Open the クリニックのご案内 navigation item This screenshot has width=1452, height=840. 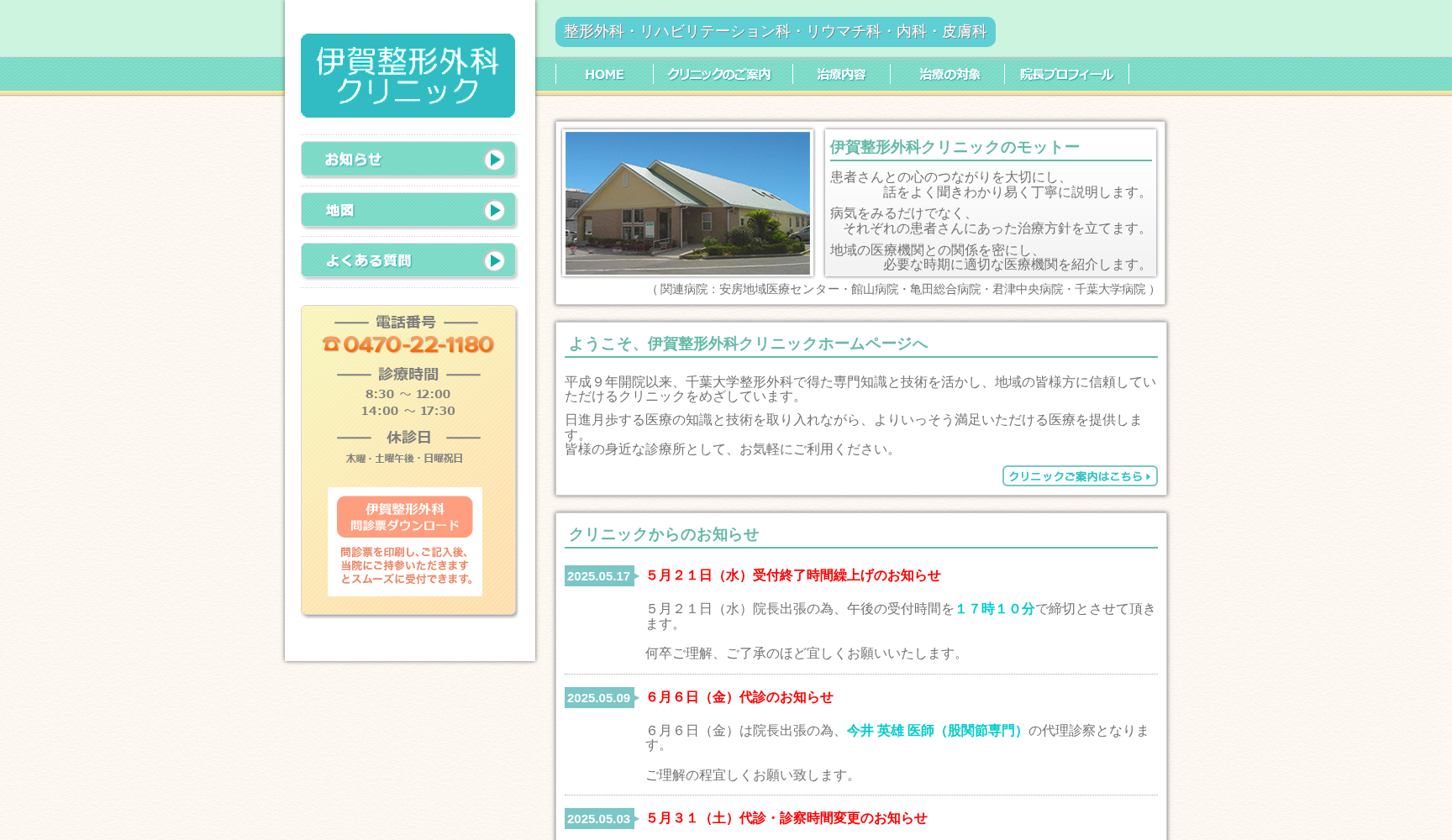tap(719, 74)
